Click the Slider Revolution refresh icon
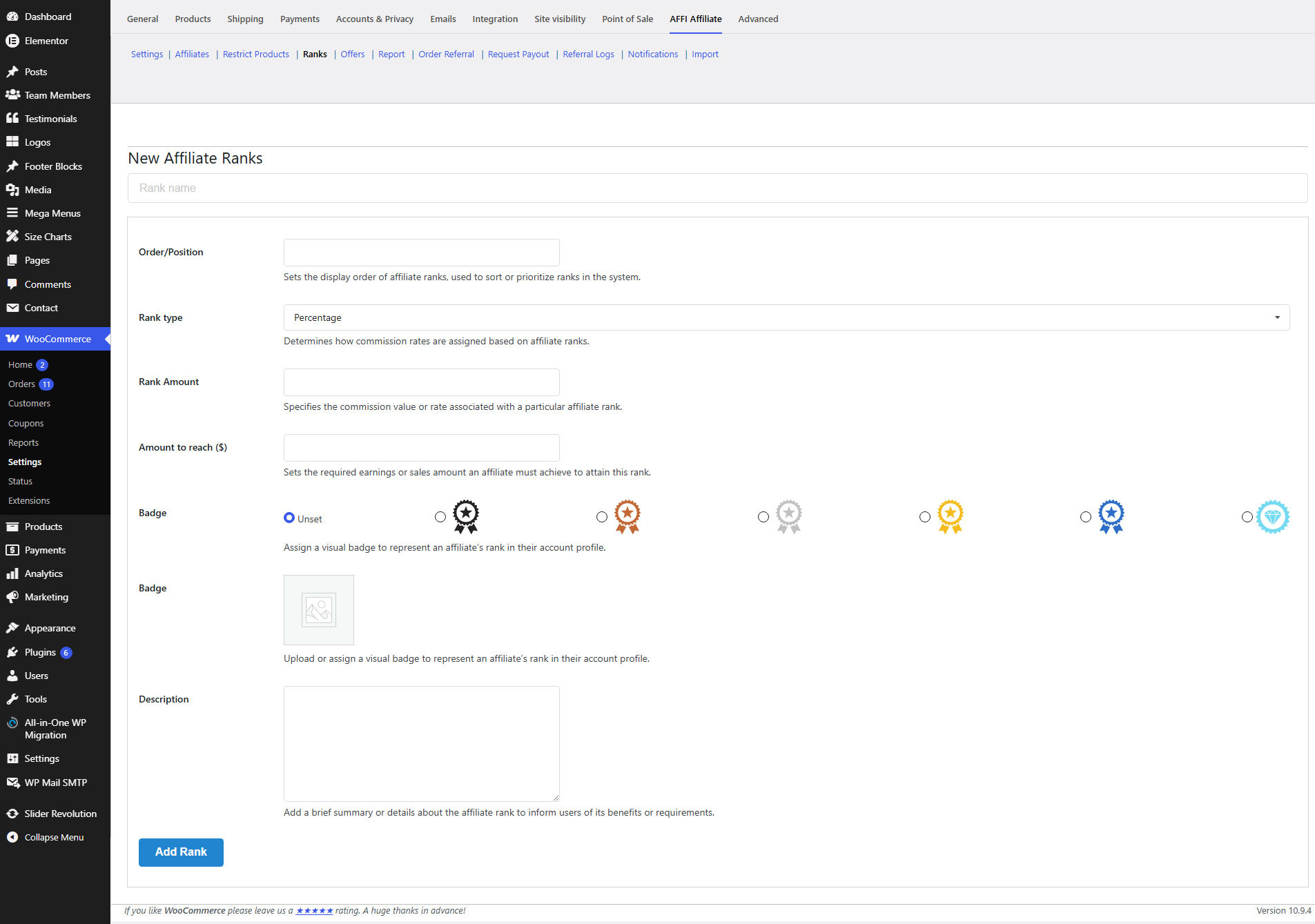 click(x=12, y=814)
